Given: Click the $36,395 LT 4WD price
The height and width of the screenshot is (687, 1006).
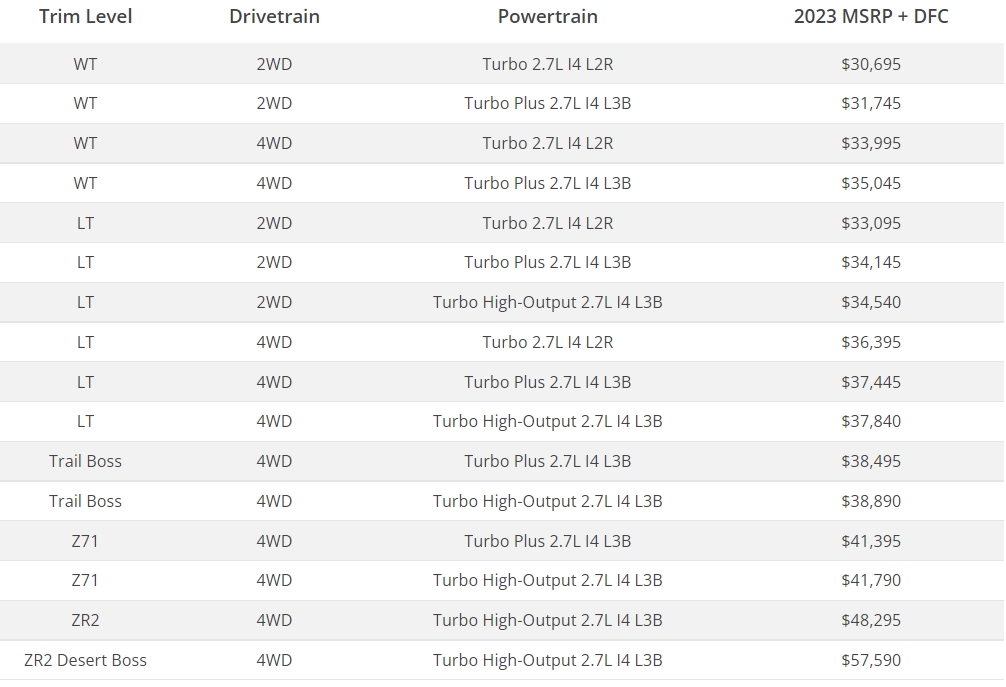Looking at the screenshot, I should 871,342.
